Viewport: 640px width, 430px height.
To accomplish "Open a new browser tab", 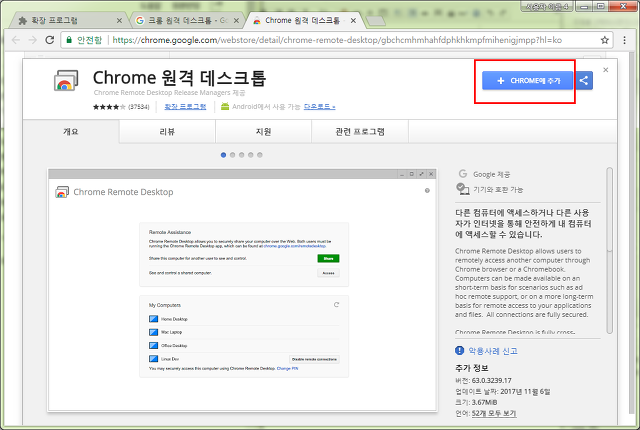I will pyautogui.click(x=376, y=21).
